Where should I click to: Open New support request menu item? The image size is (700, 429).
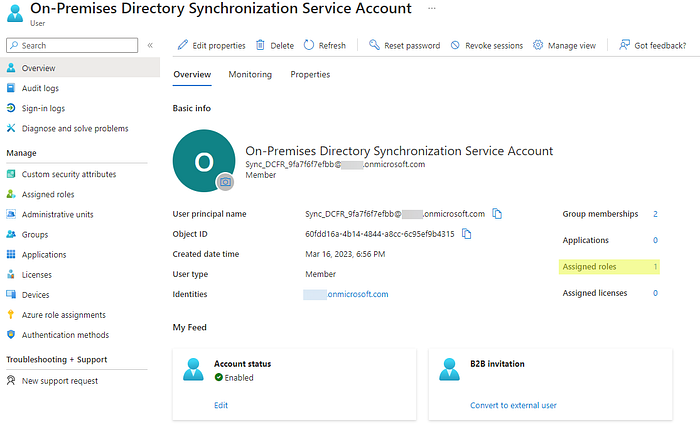coord(60,381)
